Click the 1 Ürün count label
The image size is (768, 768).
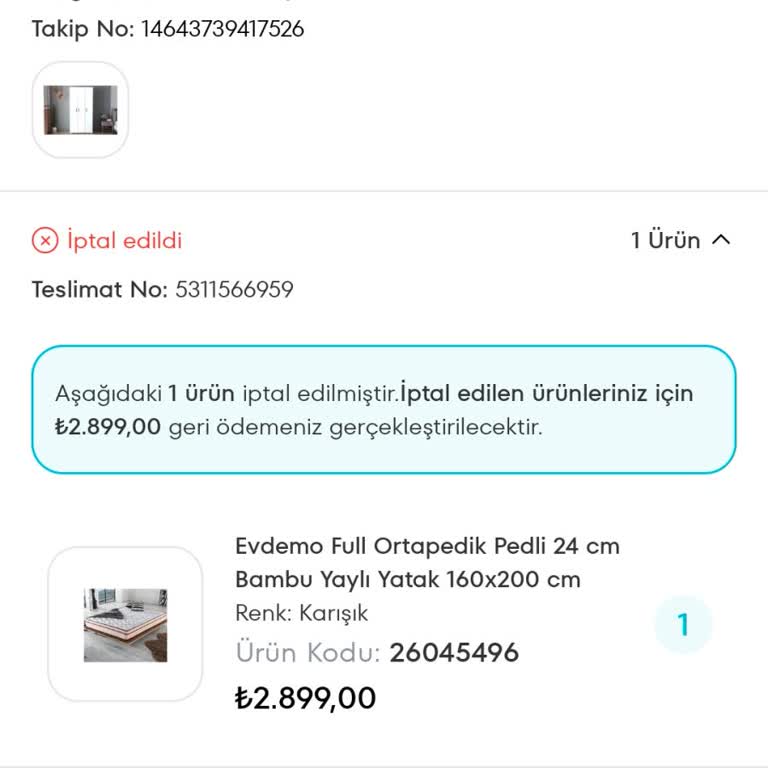[x=665, y=240]
